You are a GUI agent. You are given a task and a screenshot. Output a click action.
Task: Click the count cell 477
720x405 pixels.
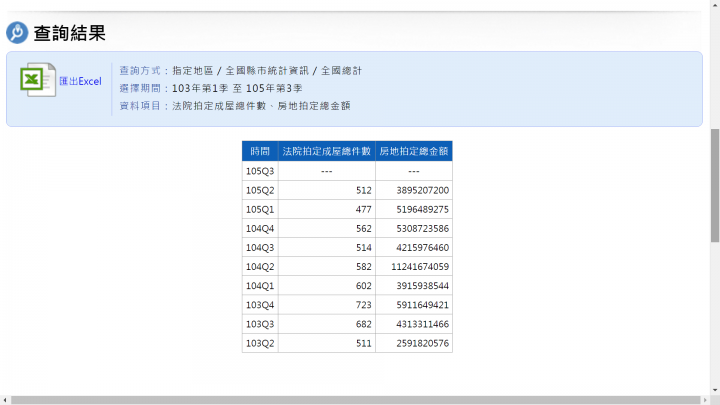[x=326, y=209]
